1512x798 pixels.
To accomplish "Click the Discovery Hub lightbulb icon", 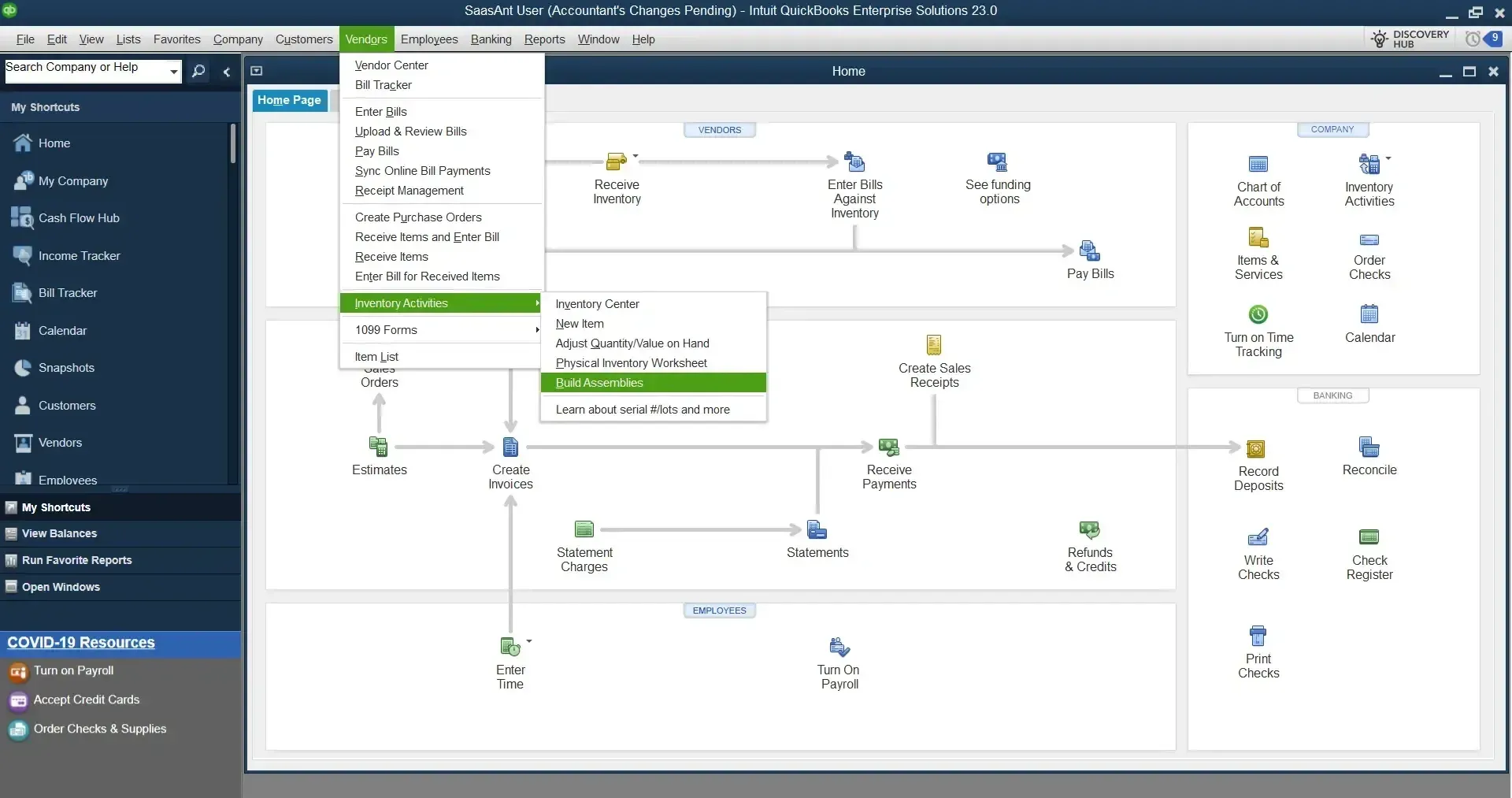I will [x=1380, y=38].
